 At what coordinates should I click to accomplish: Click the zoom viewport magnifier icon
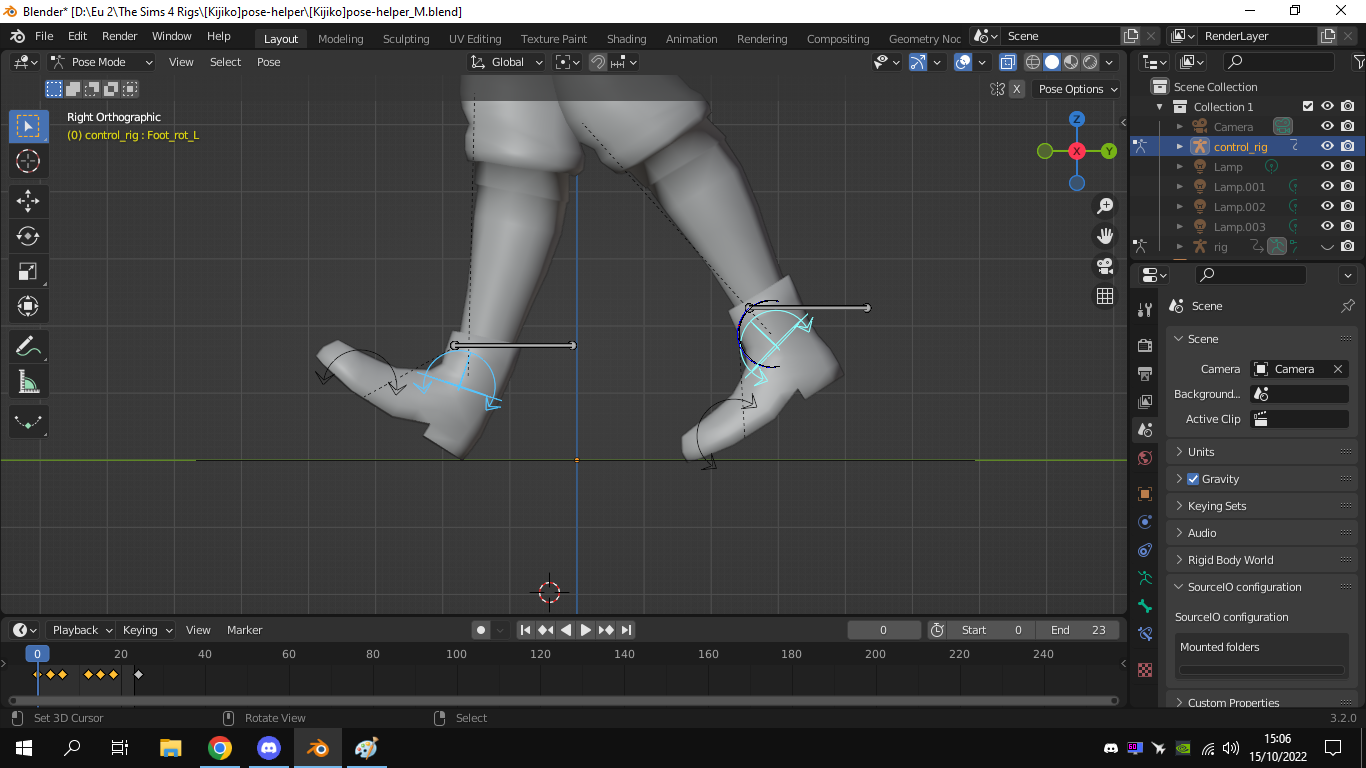(x=1105, y=206)
